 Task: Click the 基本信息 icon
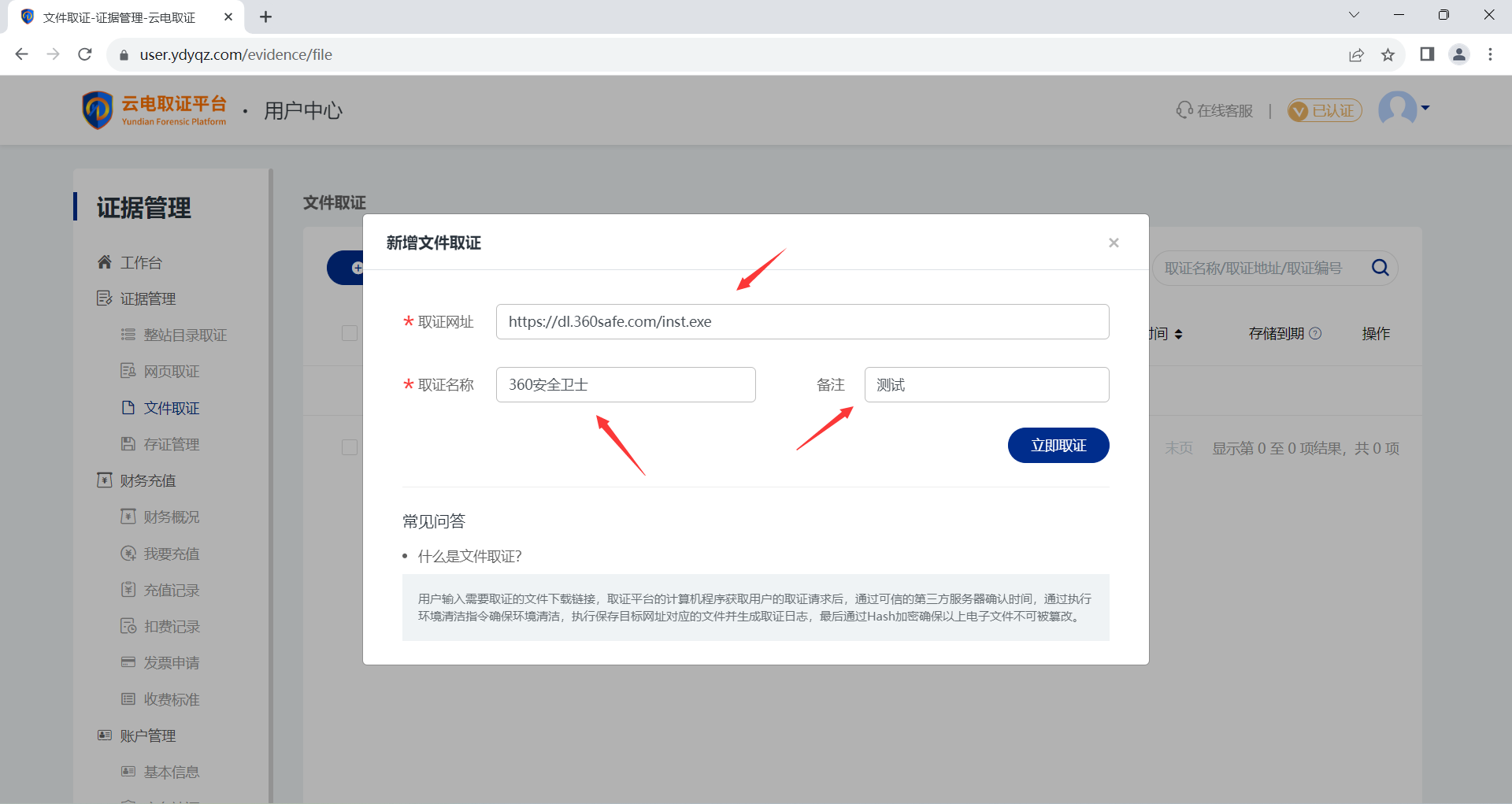tap(128, 771)
